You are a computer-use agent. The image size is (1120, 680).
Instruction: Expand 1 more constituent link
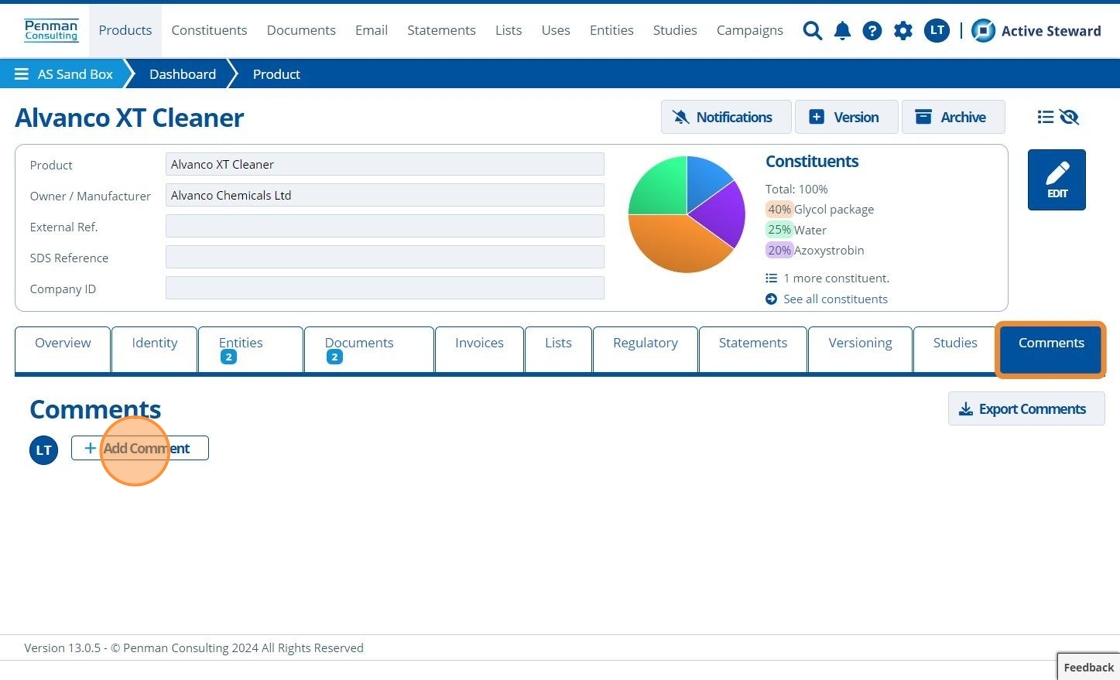pos(828,279)
